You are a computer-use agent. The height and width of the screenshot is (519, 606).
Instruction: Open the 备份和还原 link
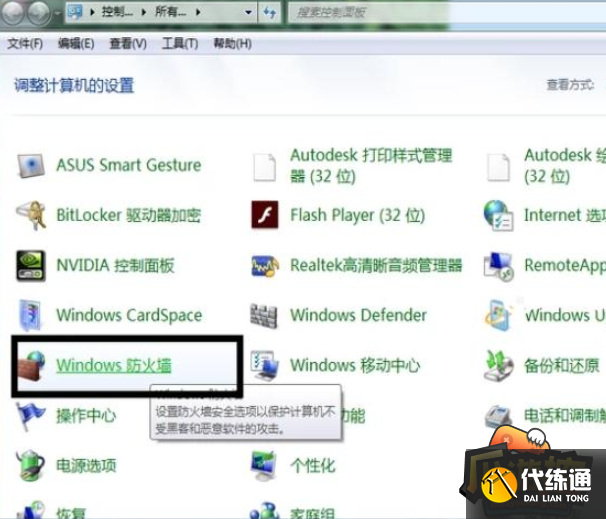[562, 366]
